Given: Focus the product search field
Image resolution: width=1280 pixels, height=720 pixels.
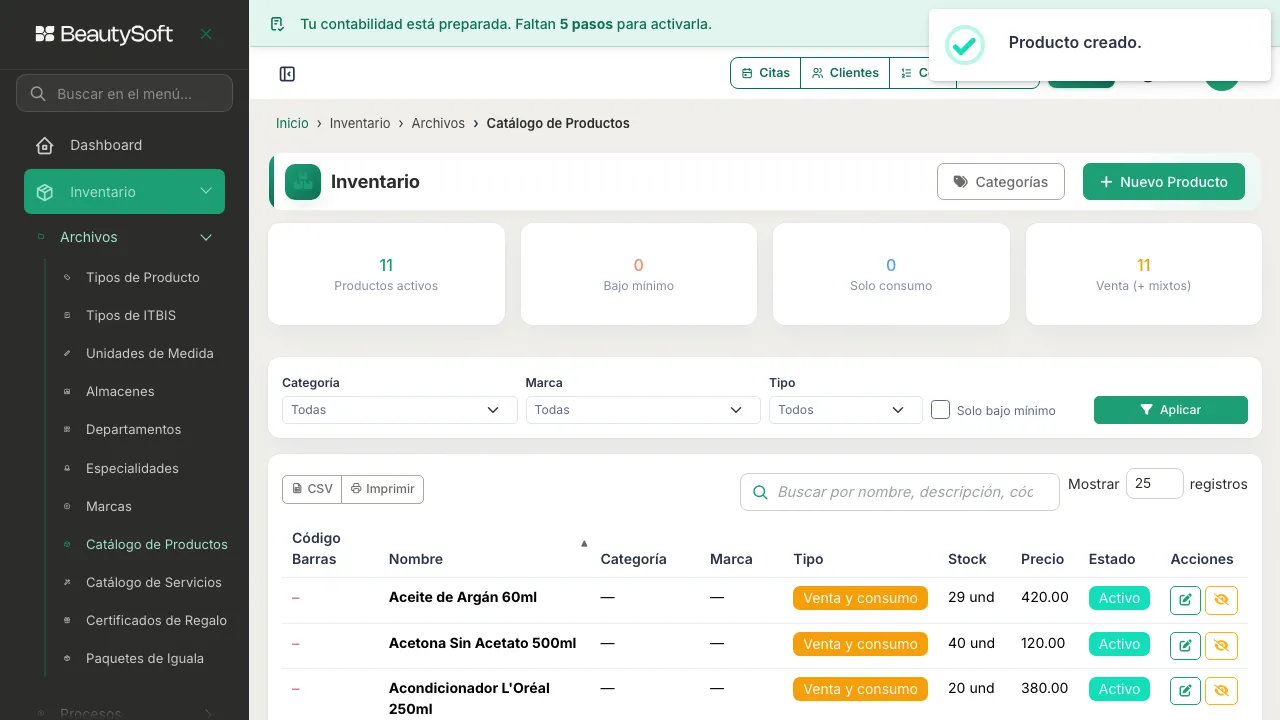Looking at the screenshot, I should [900, 492].
